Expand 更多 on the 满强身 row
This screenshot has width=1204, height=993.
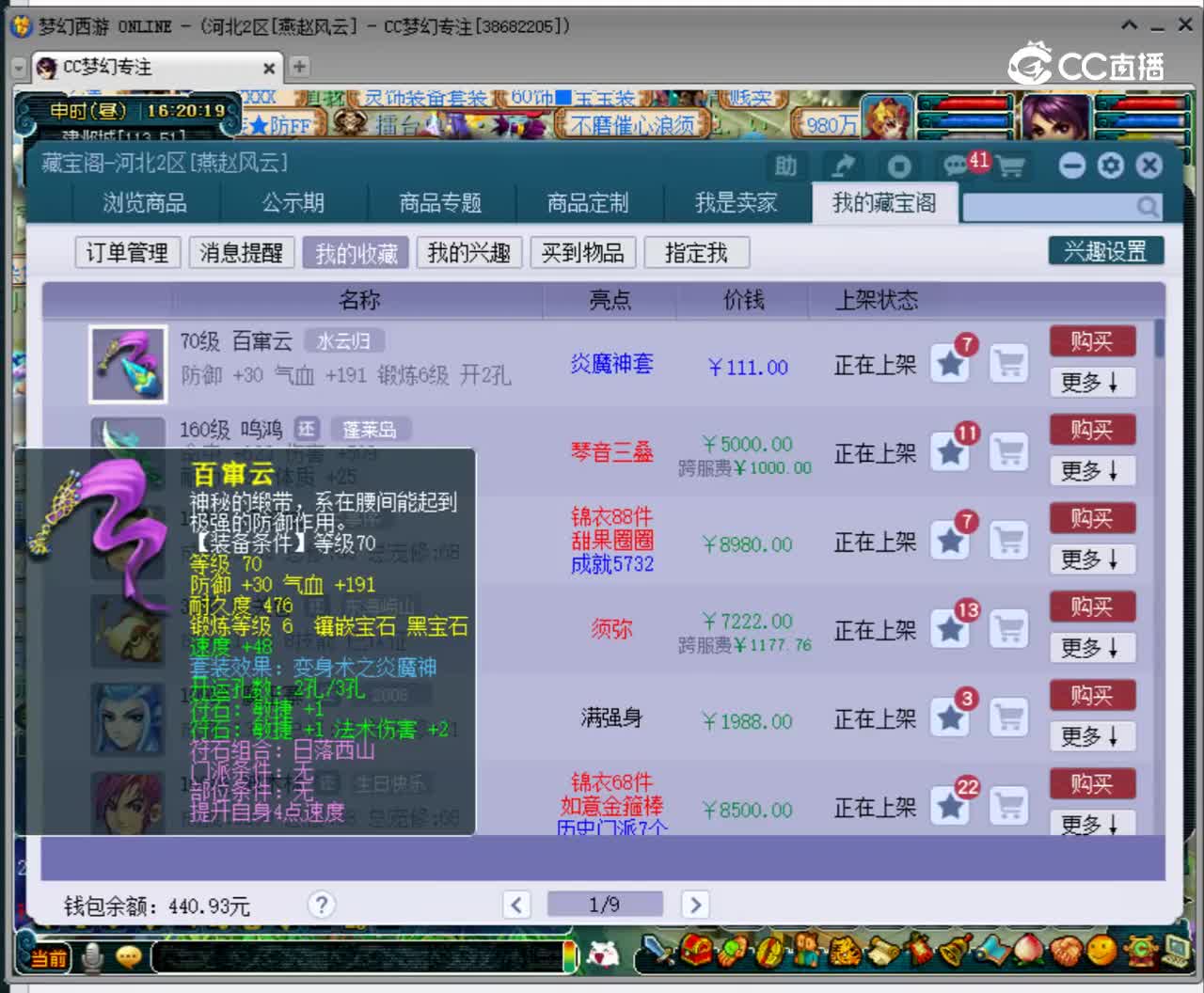(1091, 735)
